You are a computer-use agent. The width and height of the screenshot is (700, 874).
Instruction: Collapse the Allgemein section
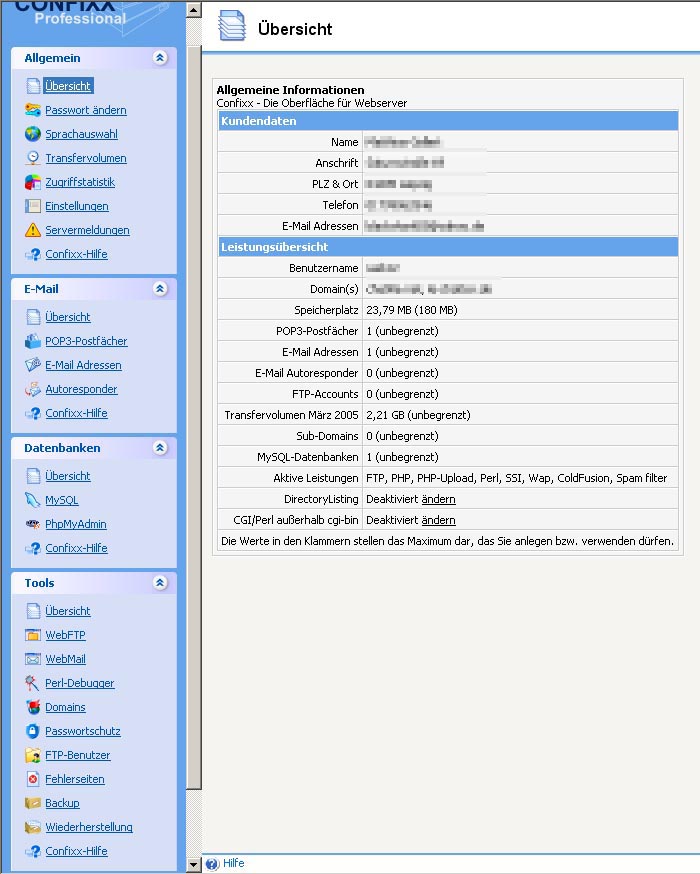[160, 57]
